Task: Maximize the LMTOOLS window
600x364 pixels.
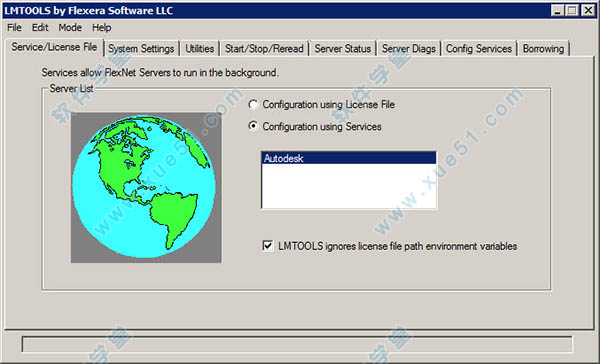Action: pyautogui.click(x=572, y=10)
